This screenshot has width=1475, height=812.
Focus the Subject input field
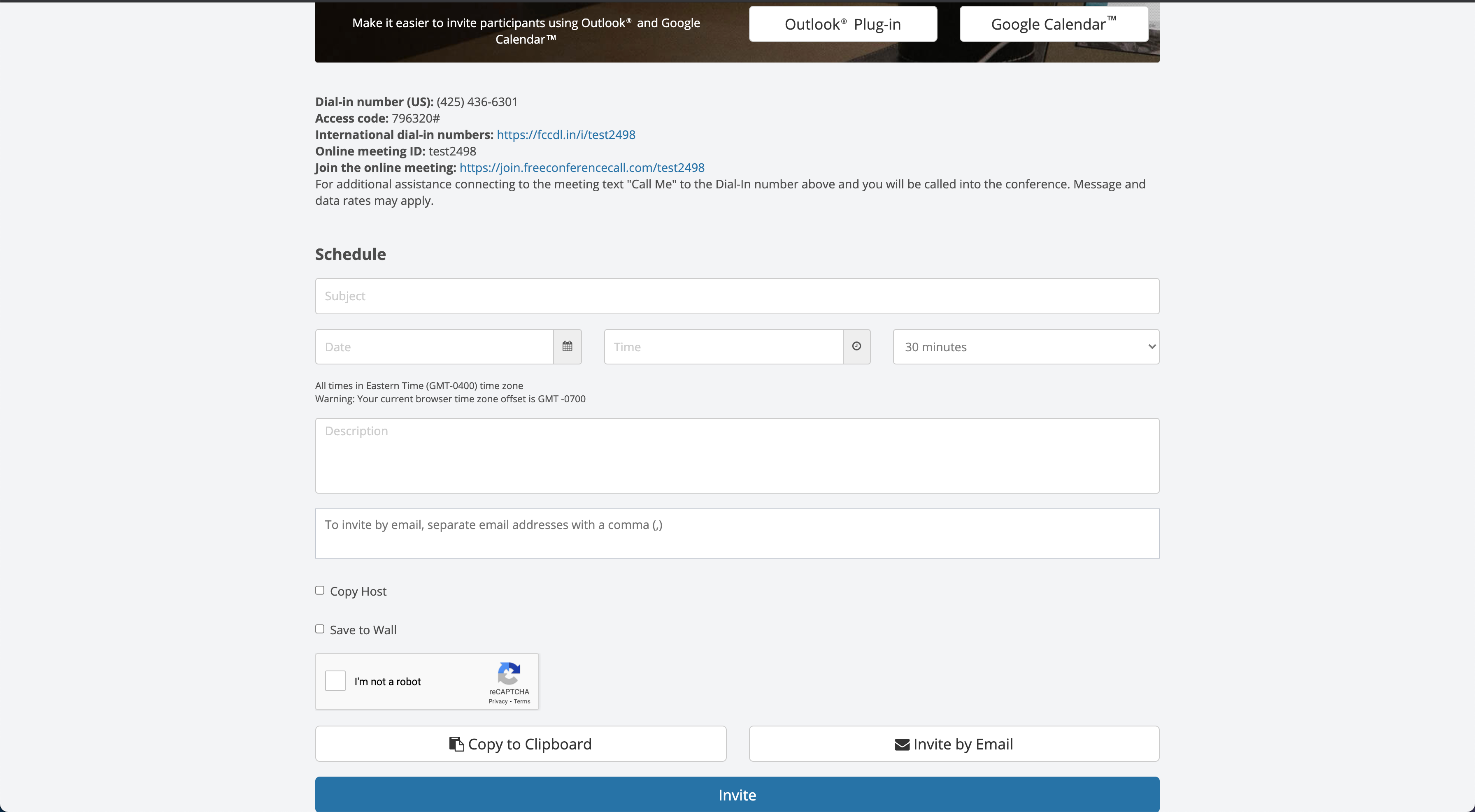pos(737,296)
